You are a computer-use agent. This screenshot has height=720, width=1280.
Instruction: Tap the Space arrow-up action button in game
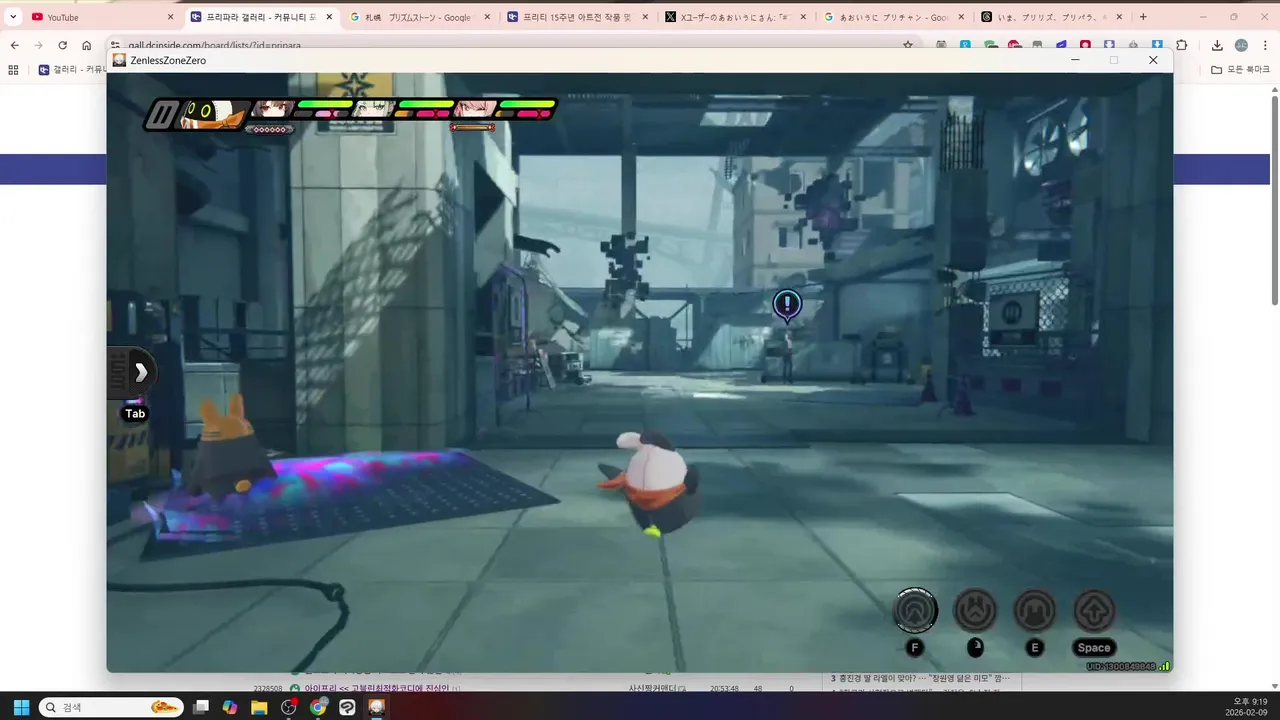[x=1094, y=610]
